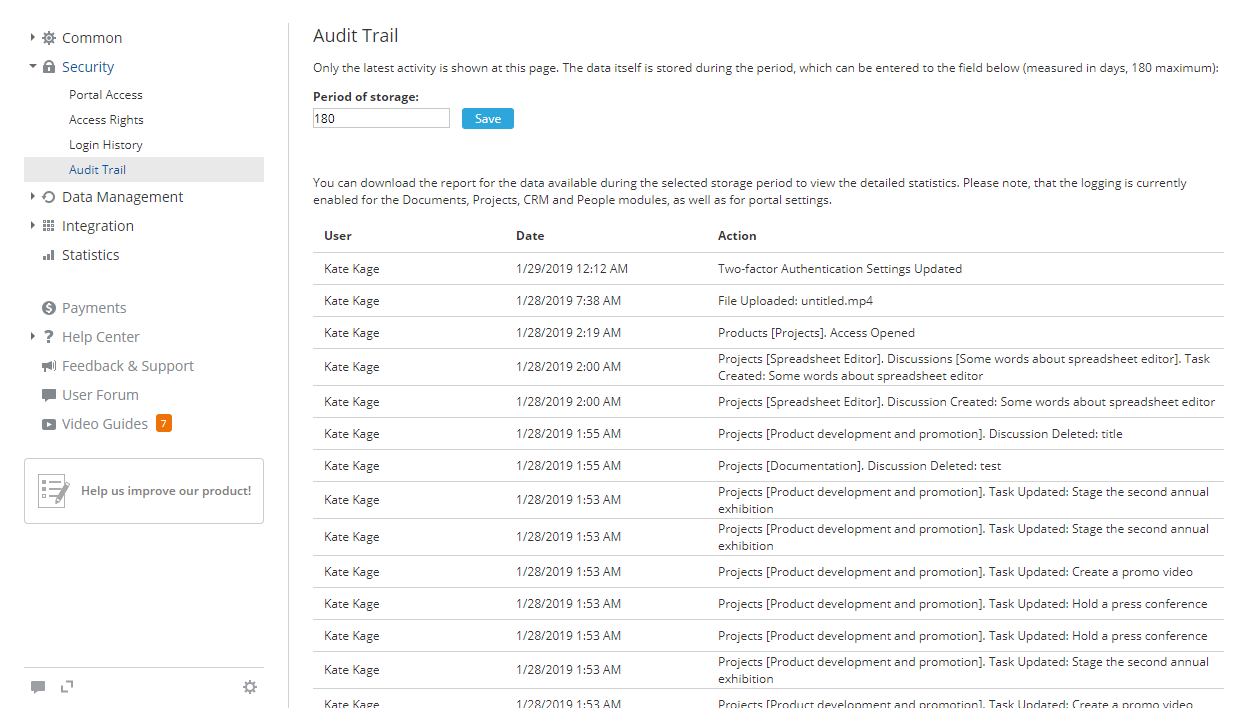Click the Period of storage input field
Image resolution: width=1240 pixels, height=708 pixels.
click(x=381, y=118)
